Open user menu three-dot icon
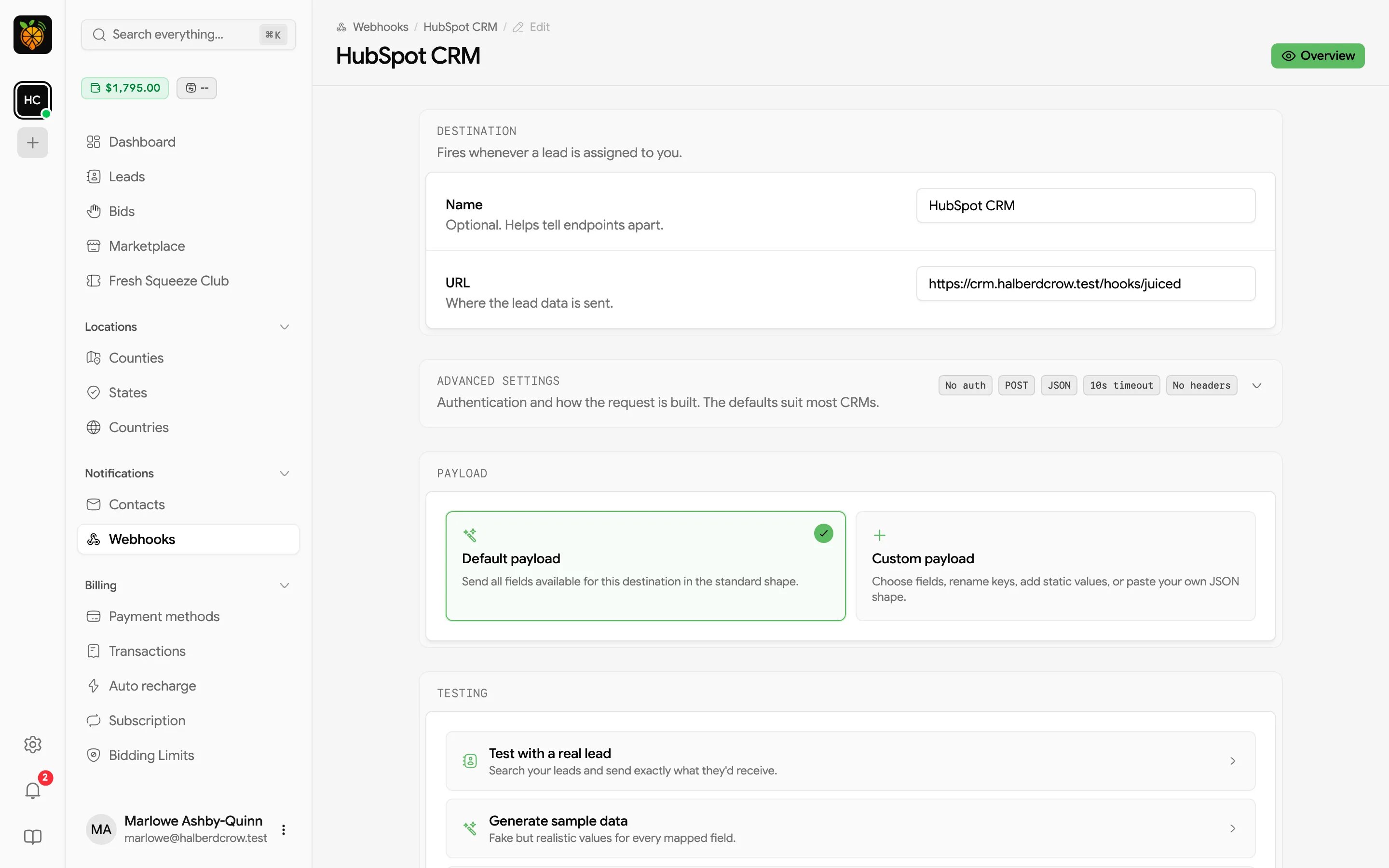1389x868 pixels. tap(284, 829)
